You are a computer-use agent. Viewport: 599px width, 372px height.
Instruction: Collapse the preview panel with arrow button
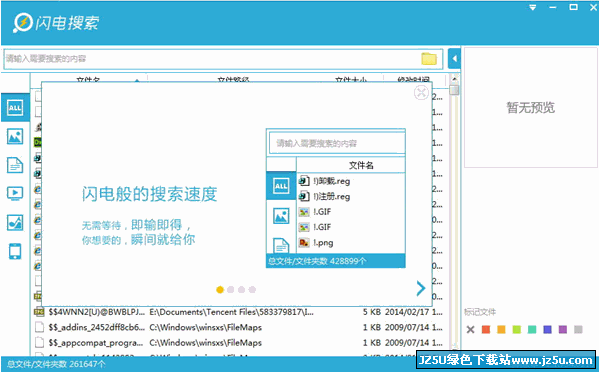tap(454, 58)
